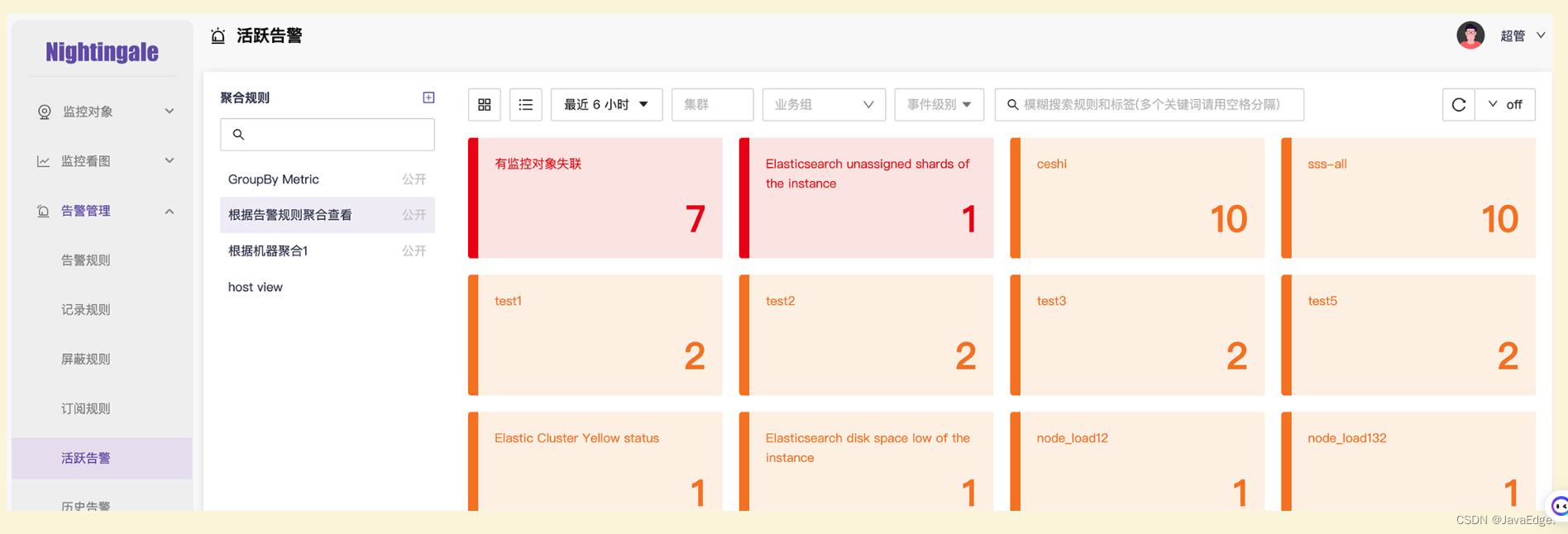The width and height of the screenshot is (1568, 534).
Task: Open 告警规则 in sidebar
Action: click(85, 260)
